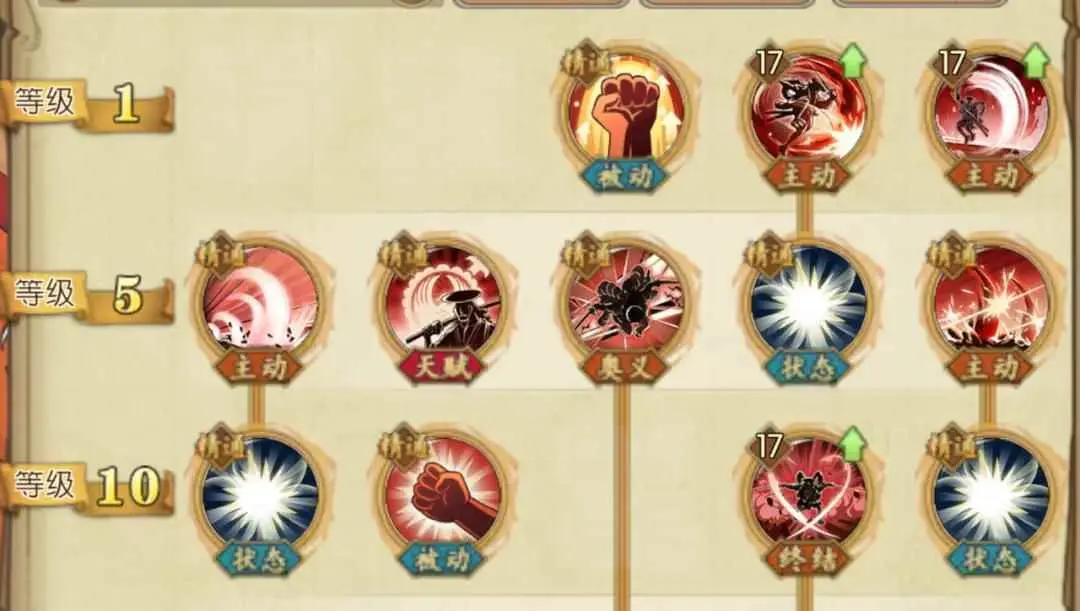Tap the 天赋 label under the talent skill
This screenshot has width=1080, height=611.
point(442,369)
